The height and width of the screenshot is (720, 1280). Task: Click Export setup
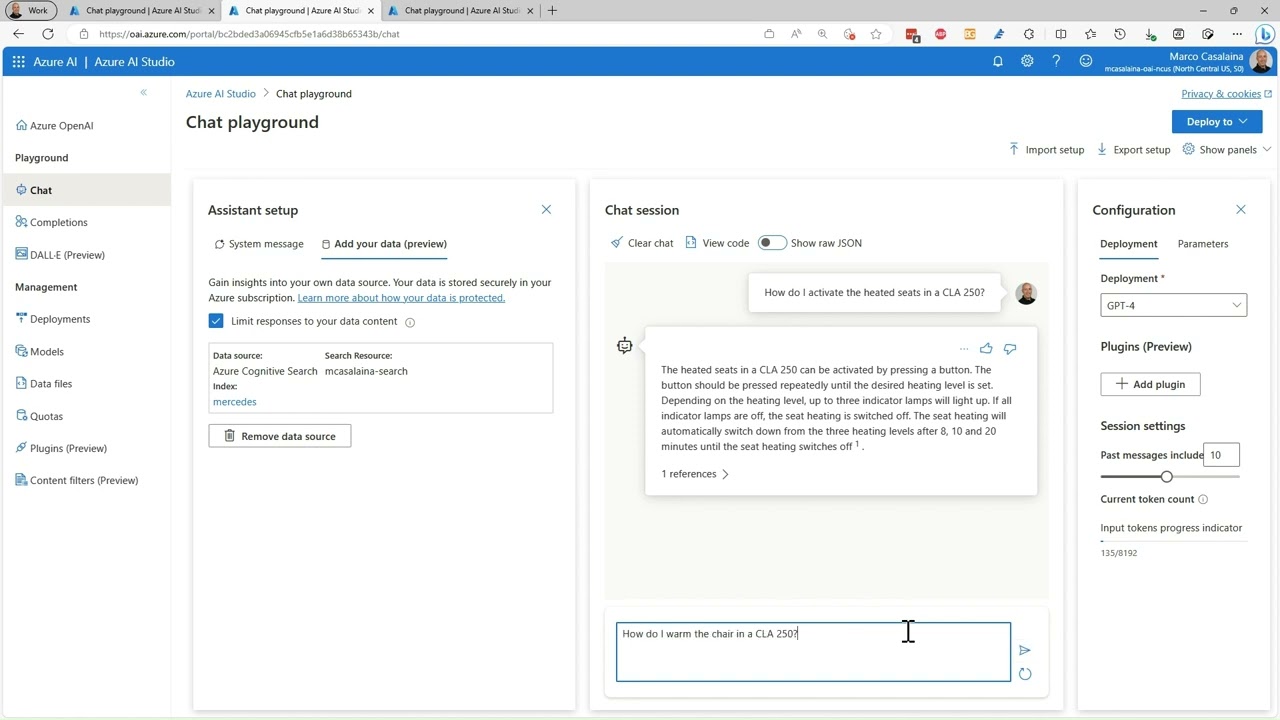1133,150
